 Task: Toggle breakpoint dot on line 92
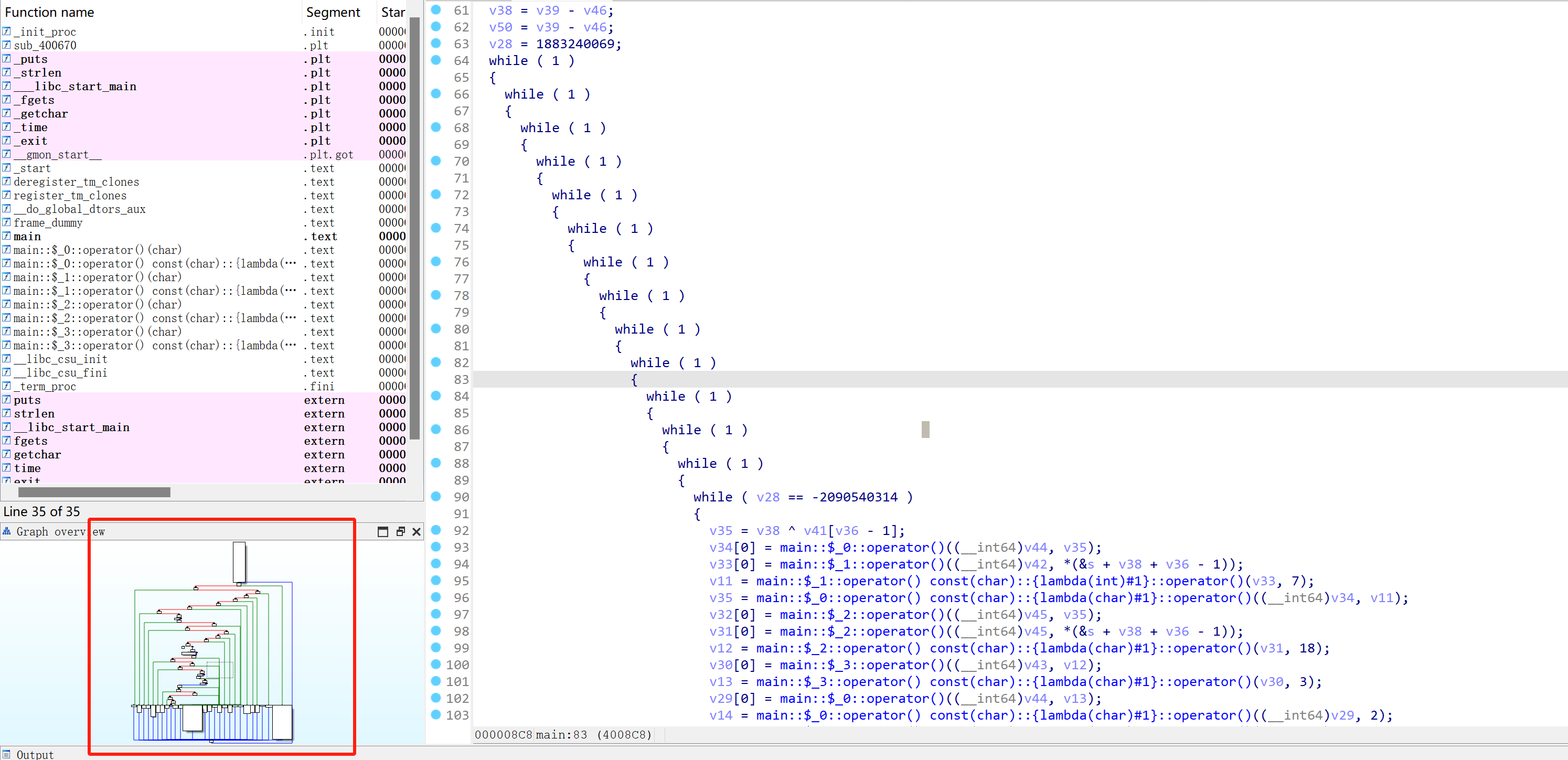(436, 530)
